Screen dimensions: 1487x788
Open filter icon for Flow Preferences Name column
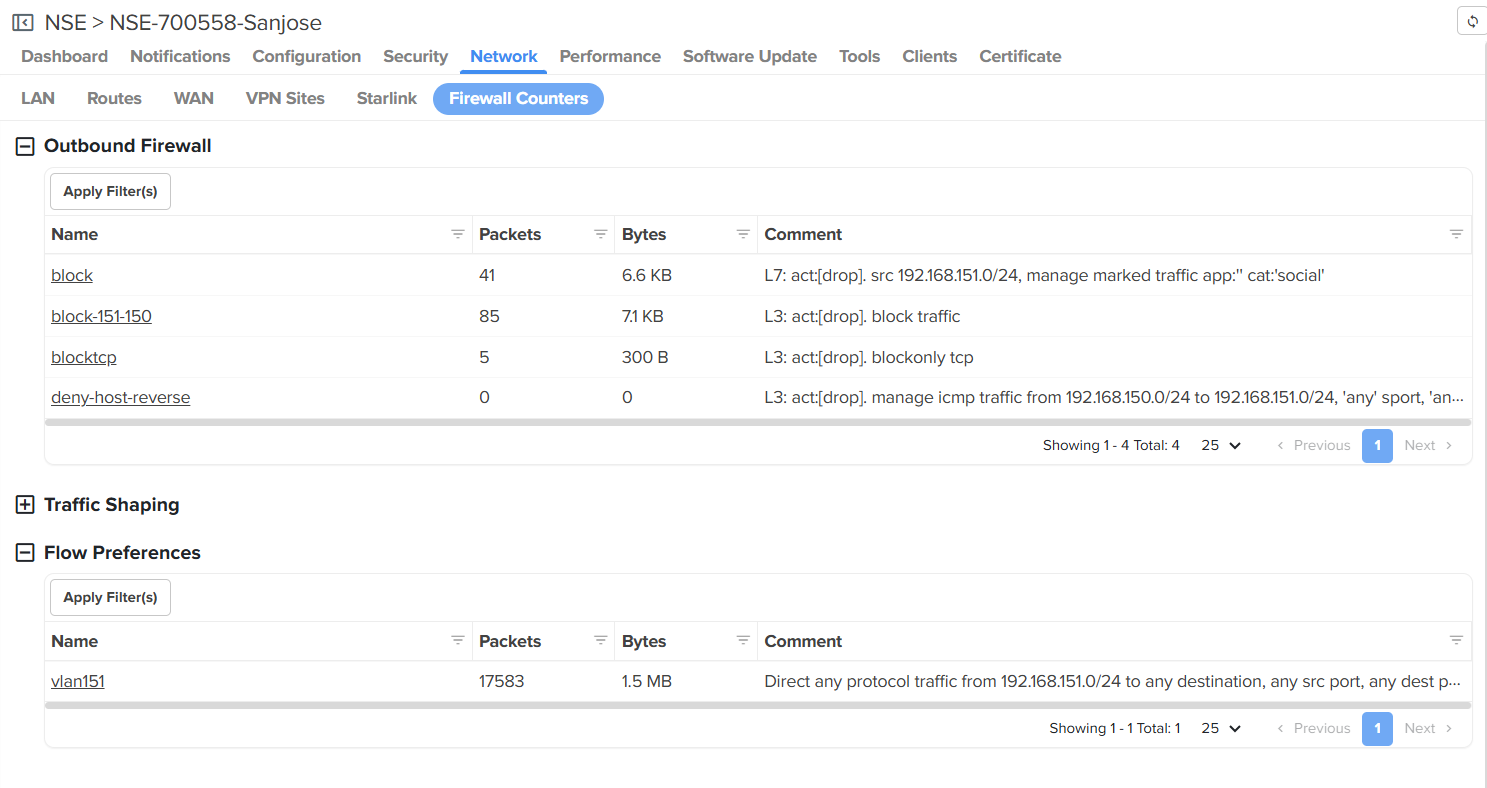(457, 641)
